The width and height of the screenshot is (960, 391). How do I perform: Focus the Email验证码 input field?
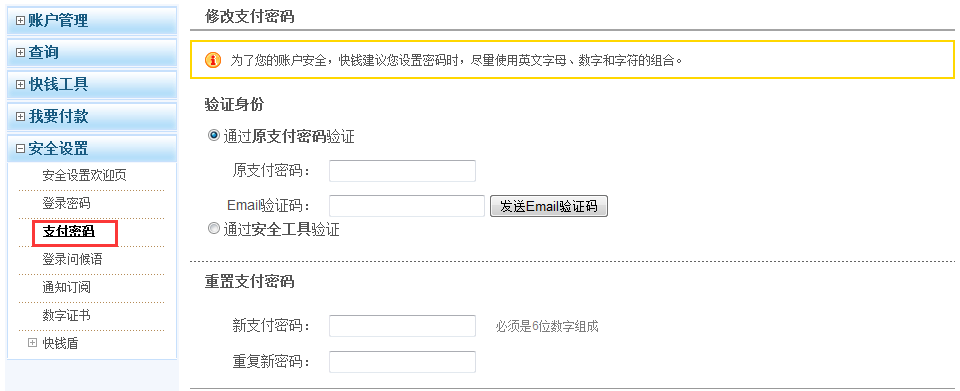(x=407, y=206)
